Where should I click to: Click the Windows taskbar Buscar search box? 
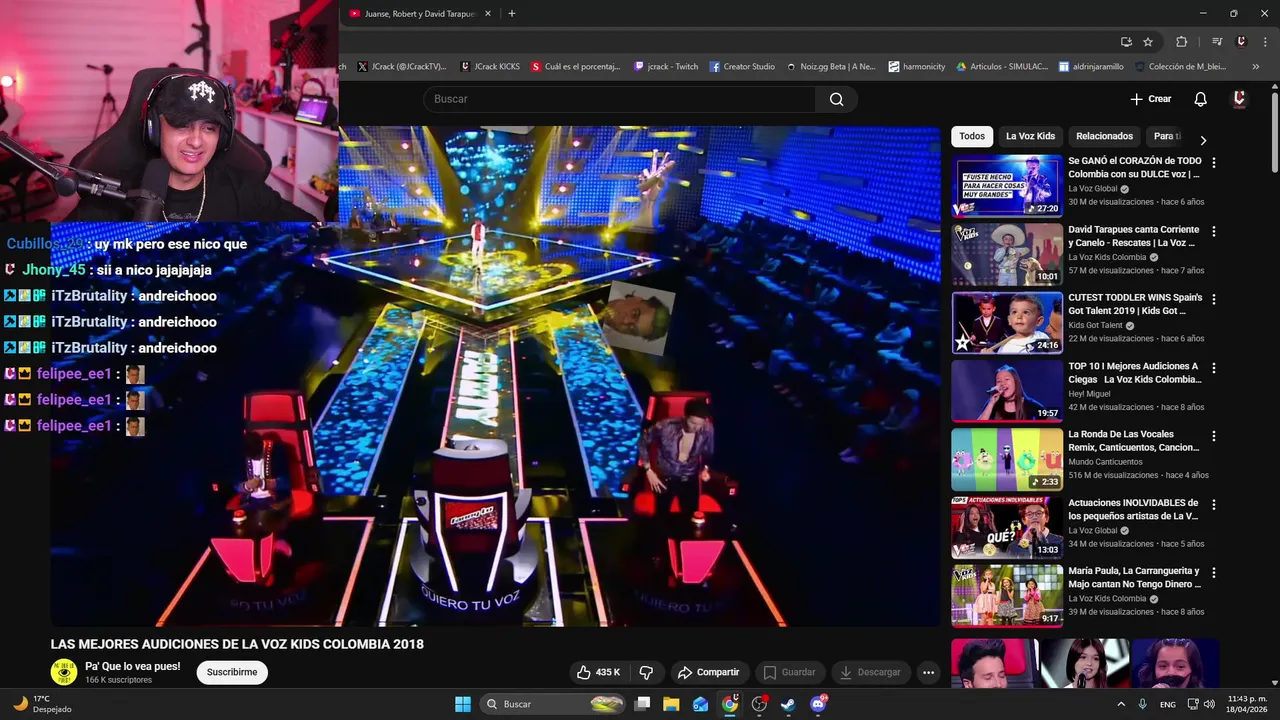552,704
